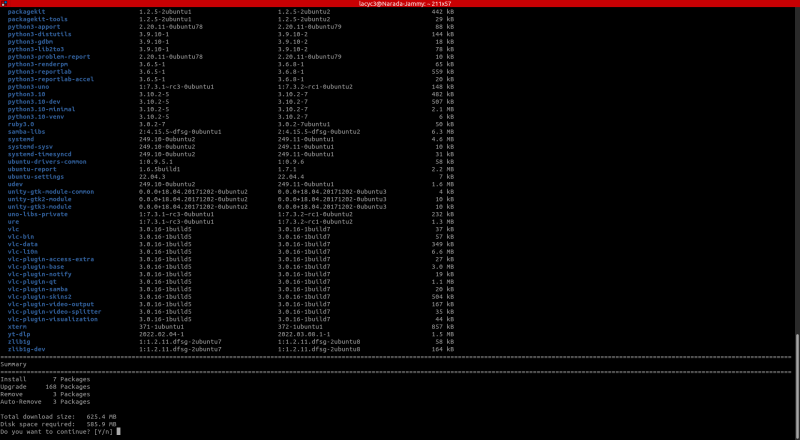Select the 'ubuntu-report' package name
This screenshot has width=800, height=440.
pyautogui.click(x=32, y=169)
